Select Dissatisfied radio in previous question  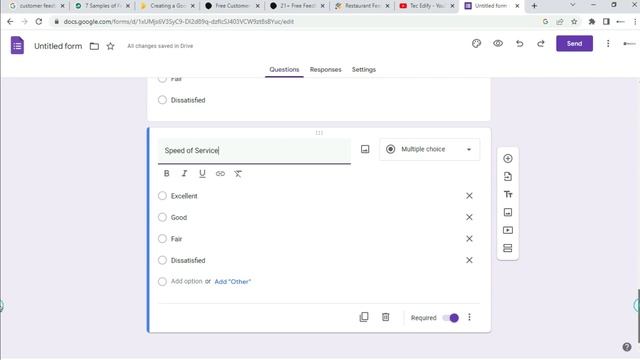pyautogui.click(x=162, y=100)
